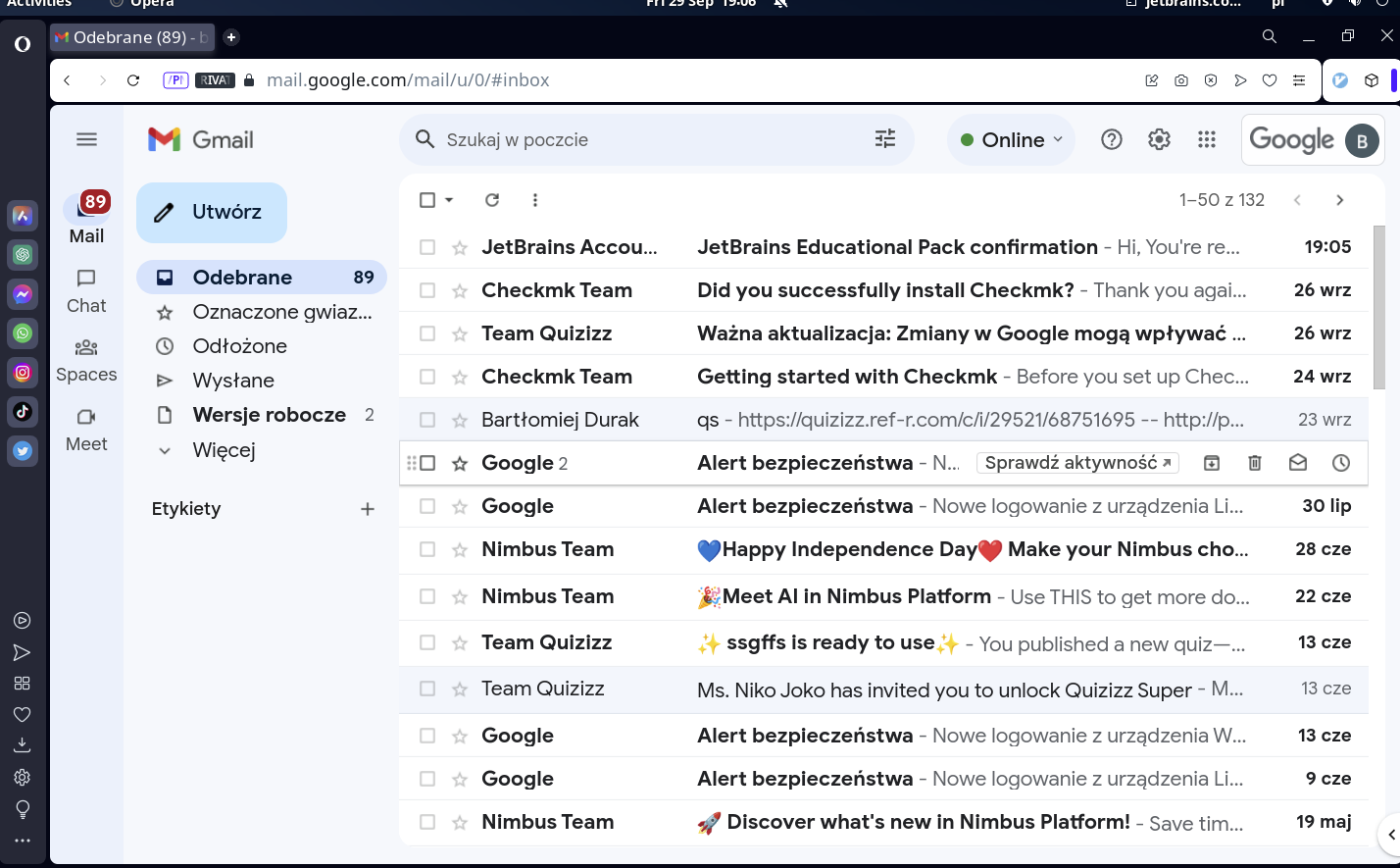Open WhatsApp in the Opera sidebar
This screenshot has width=1400, height=868.
[23, 333]
